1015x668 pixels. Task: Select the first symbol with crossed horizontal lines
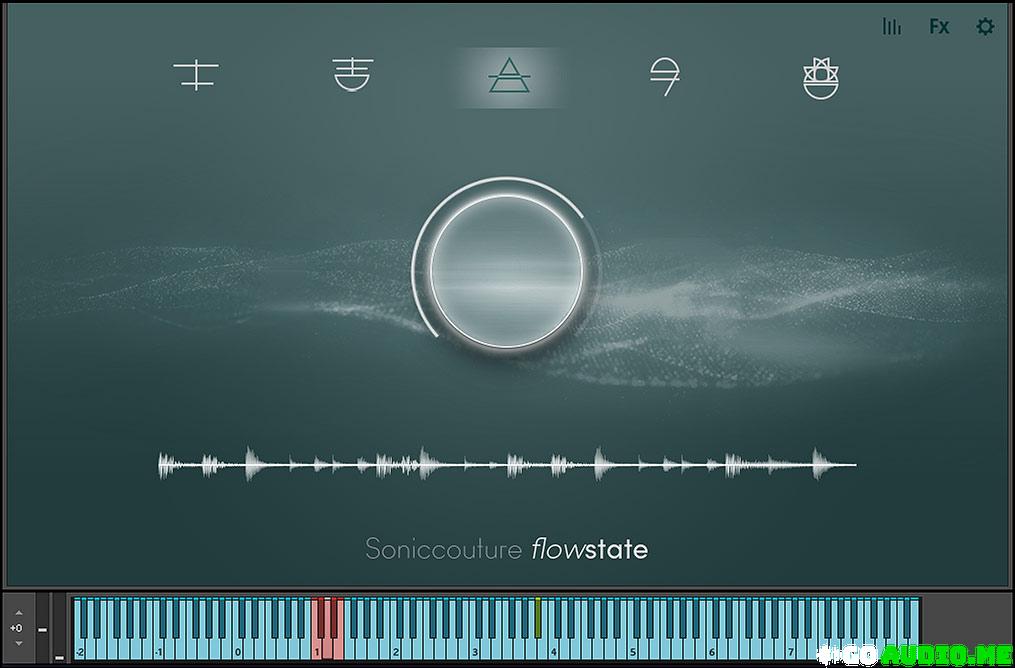pyautogui.click(x=195, y=76)
